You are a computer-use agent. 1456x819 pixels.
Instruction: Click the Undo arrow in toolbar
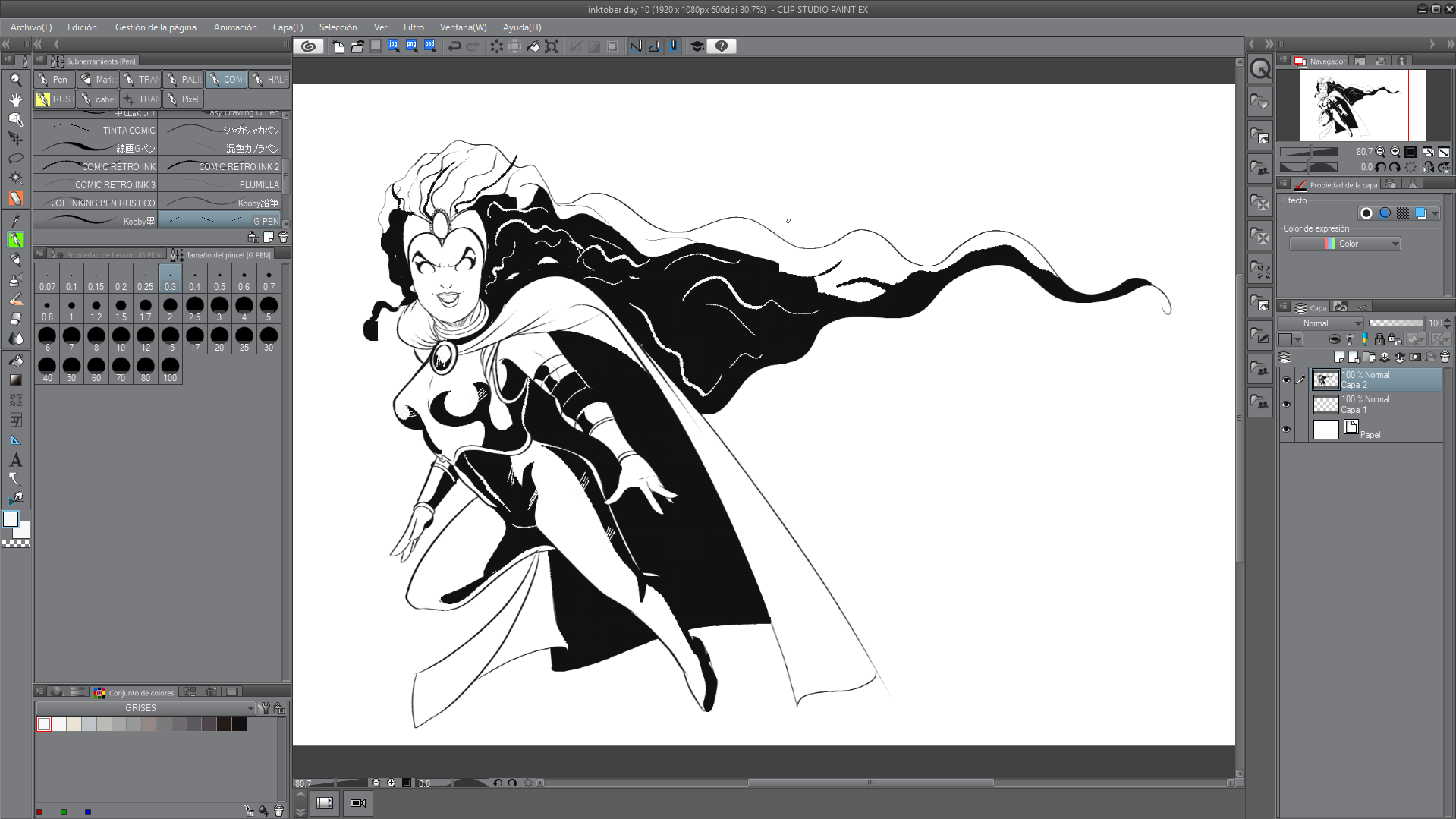pyautogui.click(x=454, y=46)
